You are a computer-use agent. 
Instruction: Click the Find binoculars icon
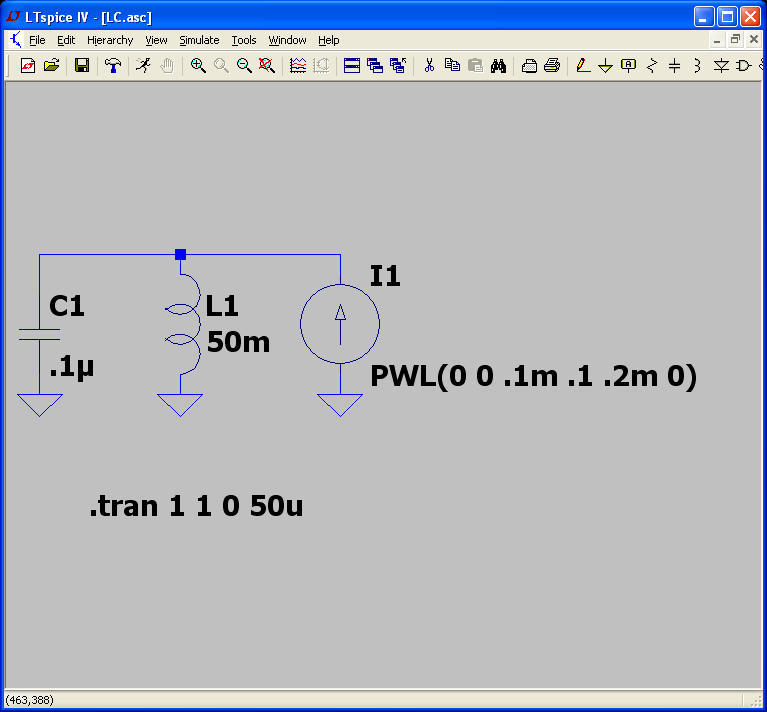pyautogui.click(x=498, y=66)
